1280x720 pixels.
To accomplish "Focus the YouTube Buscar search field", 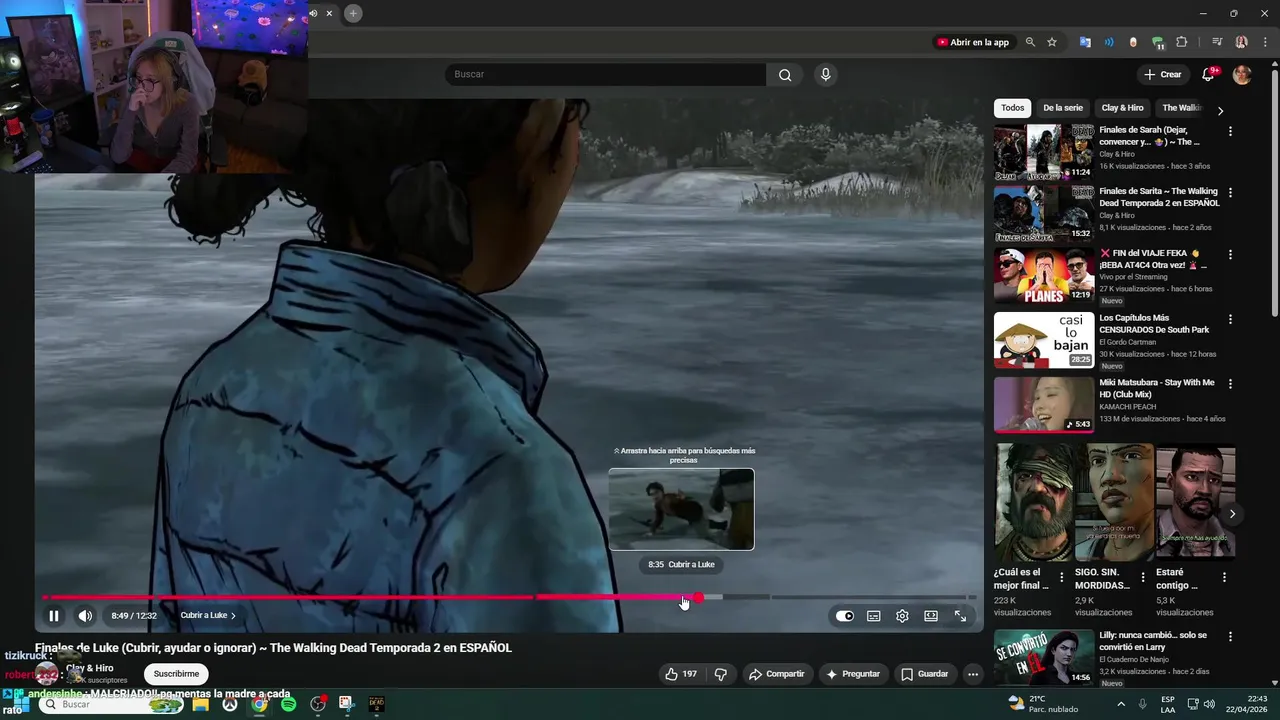I will pos(606,75).
